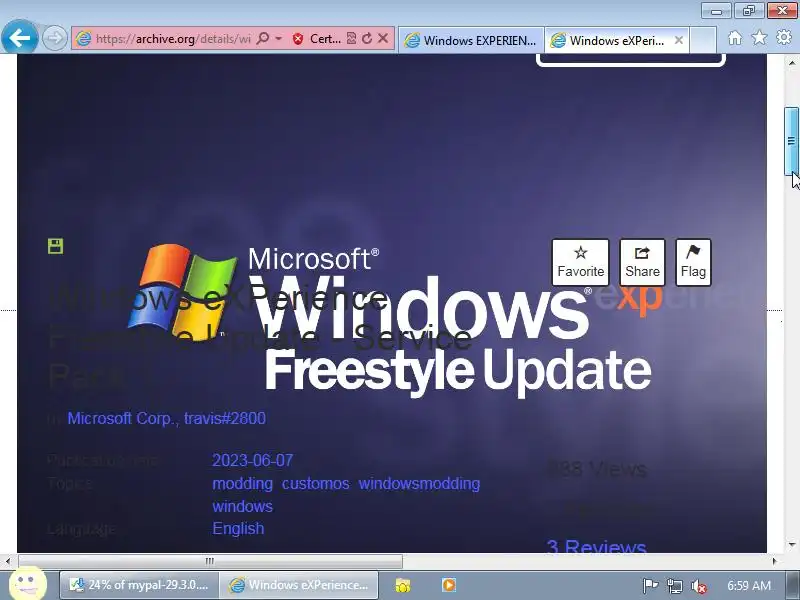
Task: Open the customos topic link
Action: pos(316,483)
